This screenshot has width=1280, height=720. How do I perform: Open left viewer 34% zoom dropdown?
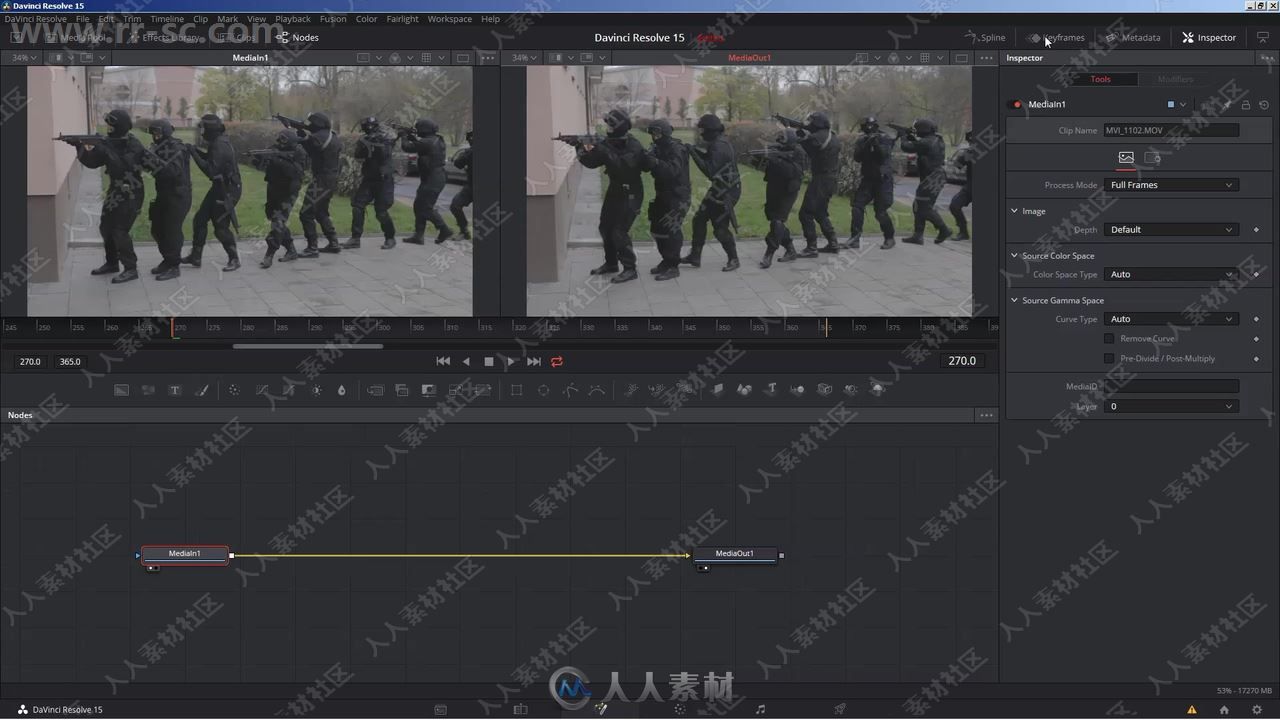tap(24, 58)
